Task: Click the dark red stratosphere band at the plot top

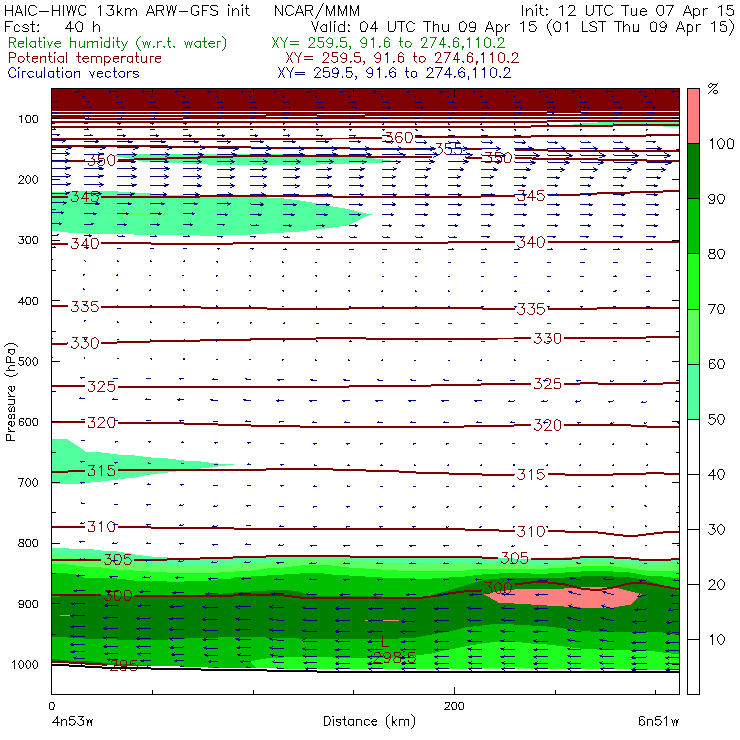Action: [365, 100]
